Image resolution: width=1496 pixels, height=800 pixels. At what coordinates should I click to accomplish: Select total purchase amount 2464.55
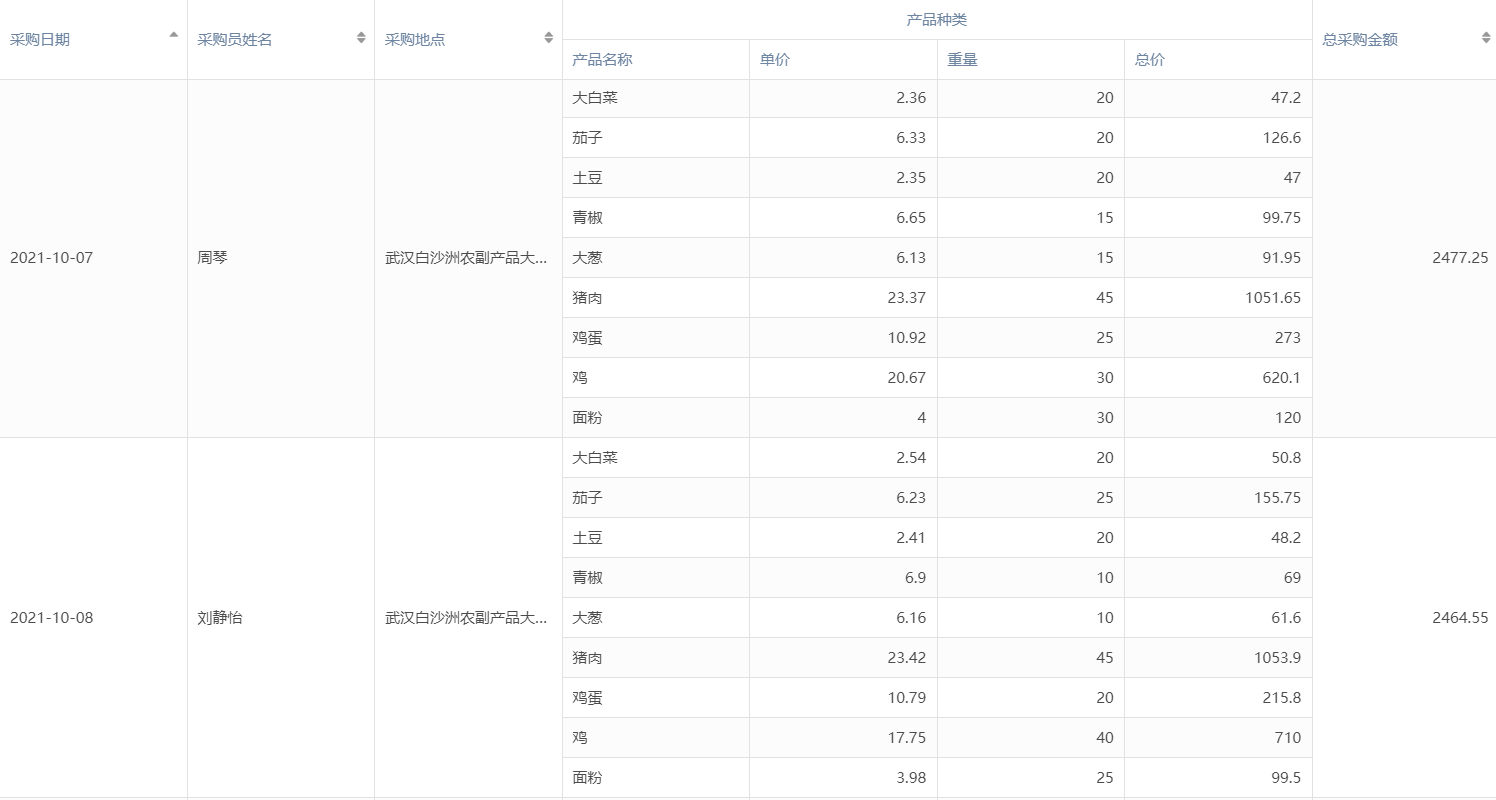click(x=1459, y=618)
